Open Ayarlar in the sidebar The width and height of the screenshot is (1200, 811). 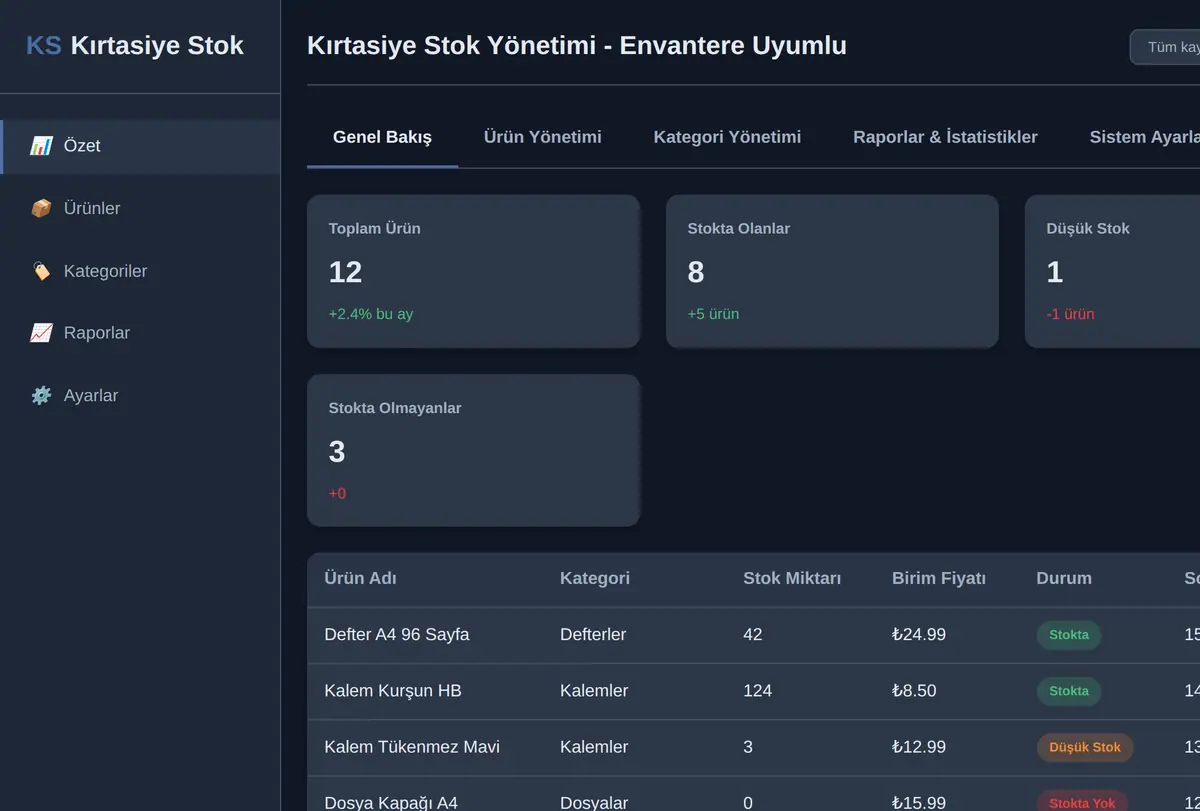[140, 396]
